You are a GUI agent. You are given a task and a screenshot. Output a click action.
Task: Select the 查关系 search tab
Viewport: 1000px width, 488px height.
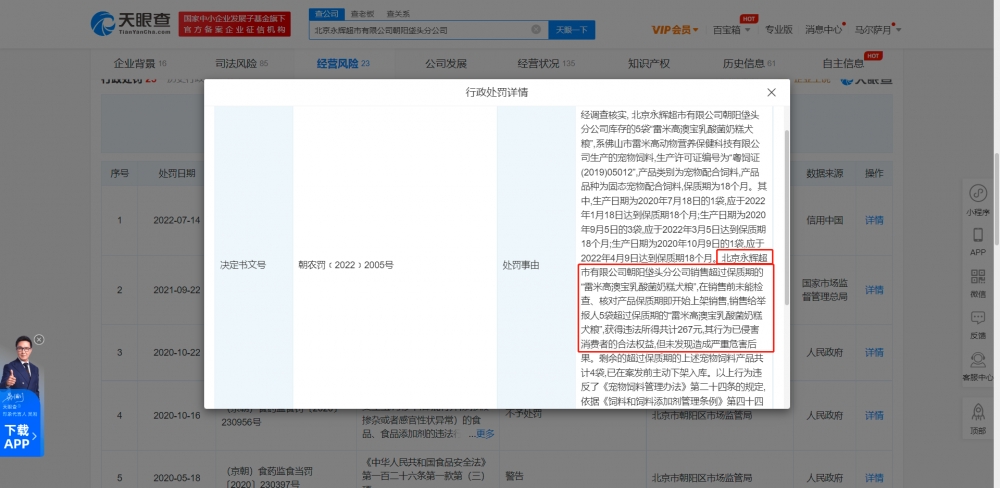click(x=398, y=13)
